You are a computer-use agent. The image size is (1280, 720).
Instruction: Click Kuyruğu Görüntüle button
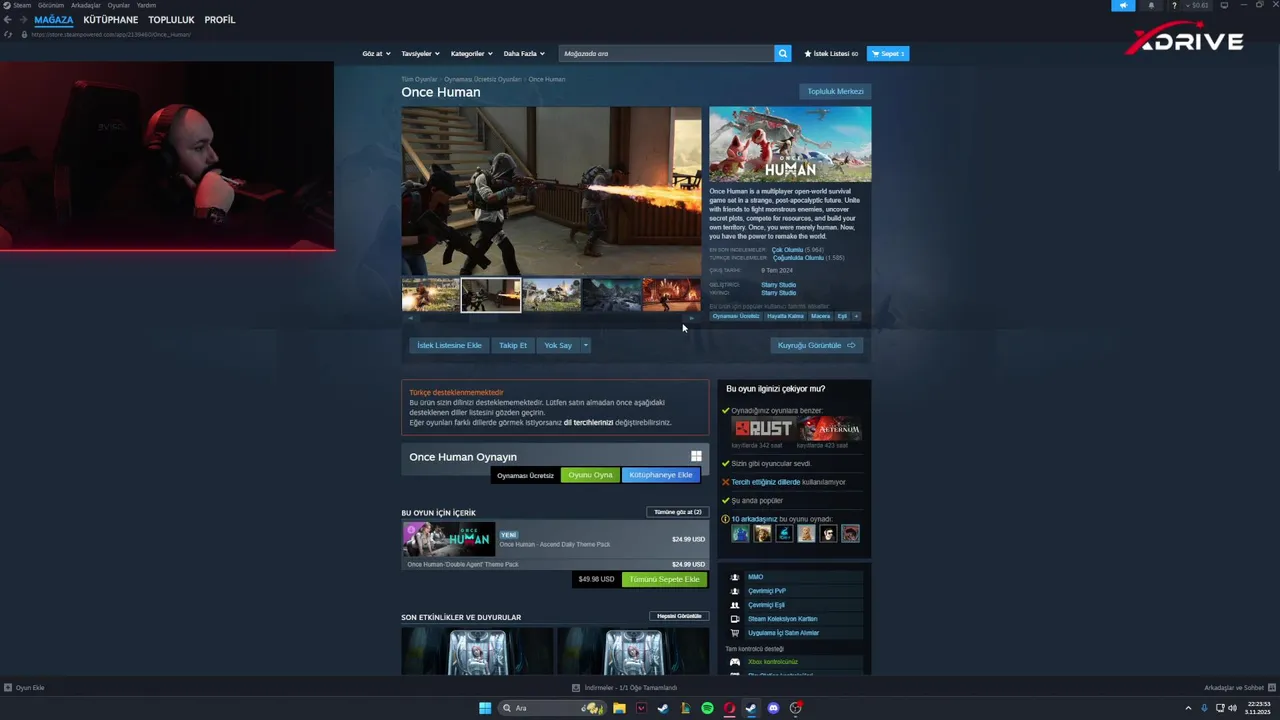pos(817,345)
